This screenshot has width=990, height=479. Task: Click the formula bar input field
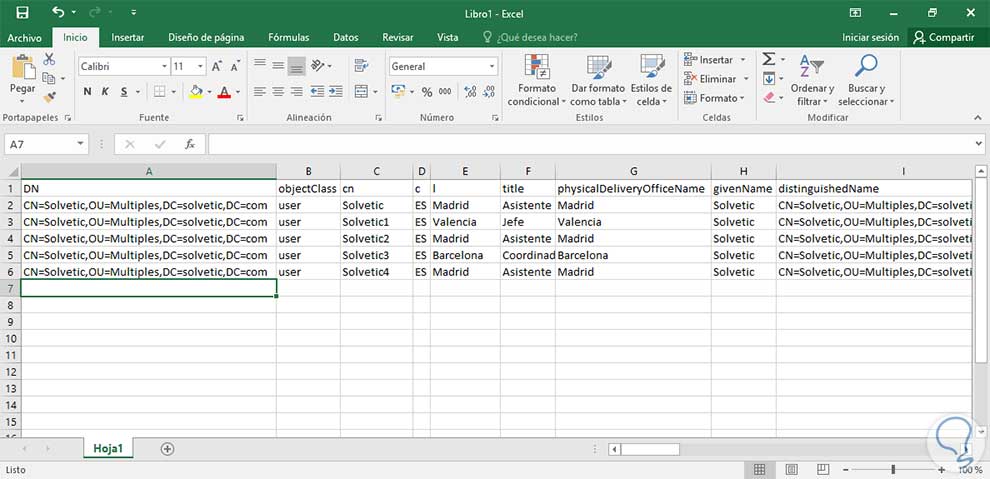click(590, 145)
